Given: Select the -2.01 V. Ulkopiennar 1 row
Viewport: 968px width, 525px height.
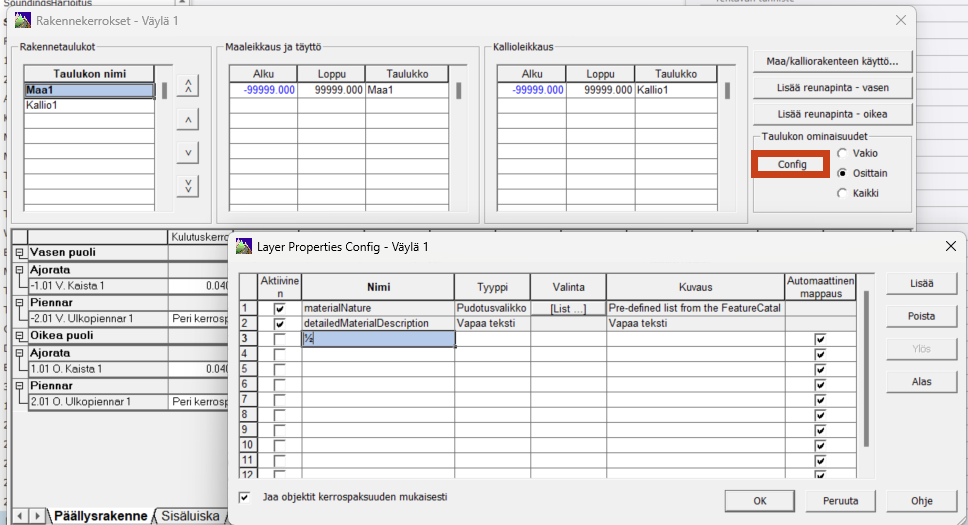Looking at the screenshot, I should pyautogui.click(x=98, y=319).
